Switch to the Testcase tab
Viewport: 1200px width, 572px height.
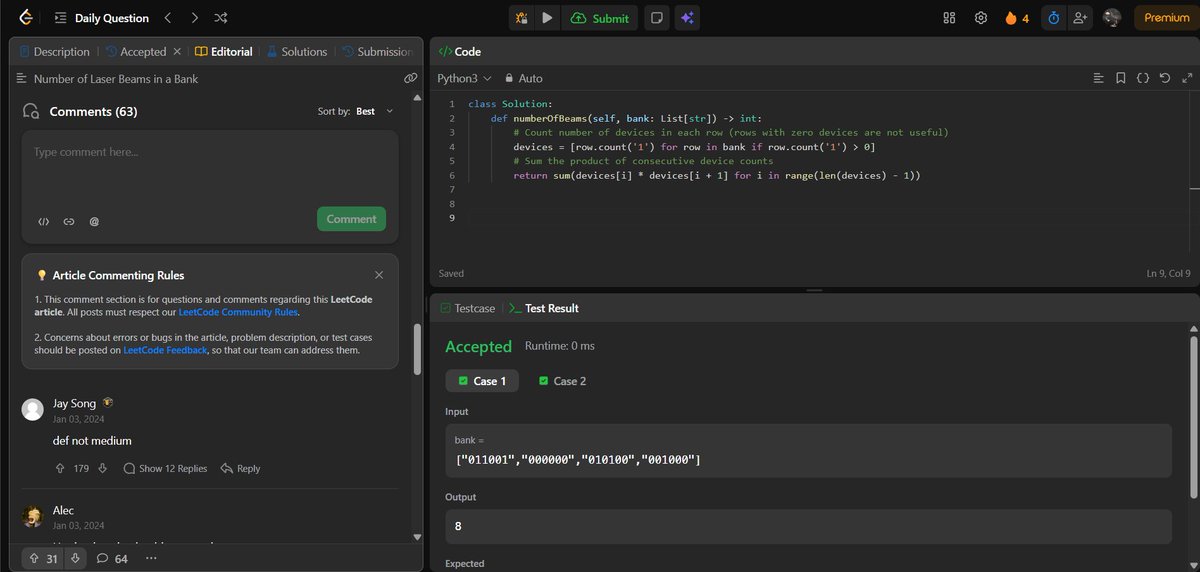468,308
